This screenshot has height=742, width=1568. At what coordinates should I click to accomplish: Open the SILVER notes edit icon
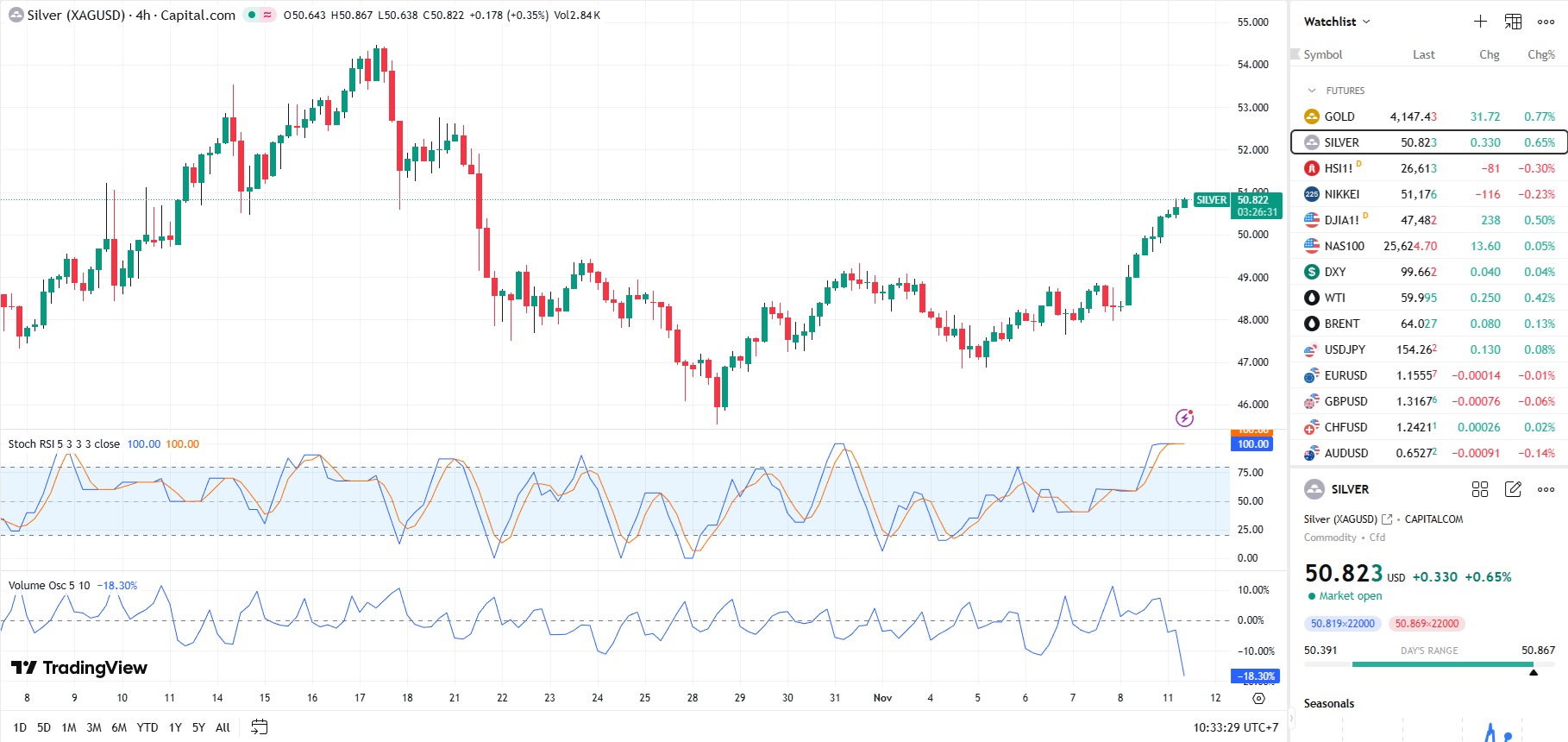coord(1513,489)
